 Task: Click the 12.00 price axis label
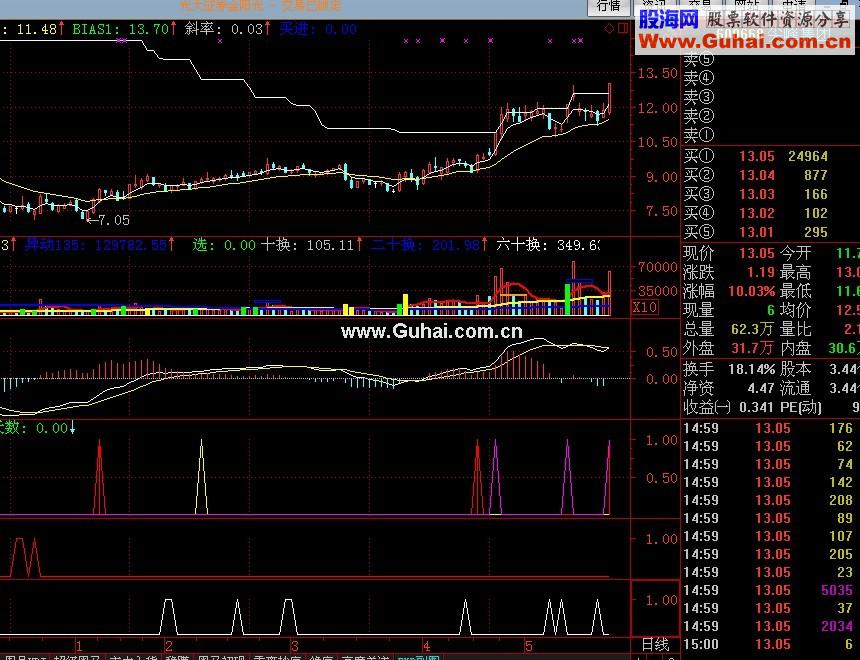pos(657,108)
